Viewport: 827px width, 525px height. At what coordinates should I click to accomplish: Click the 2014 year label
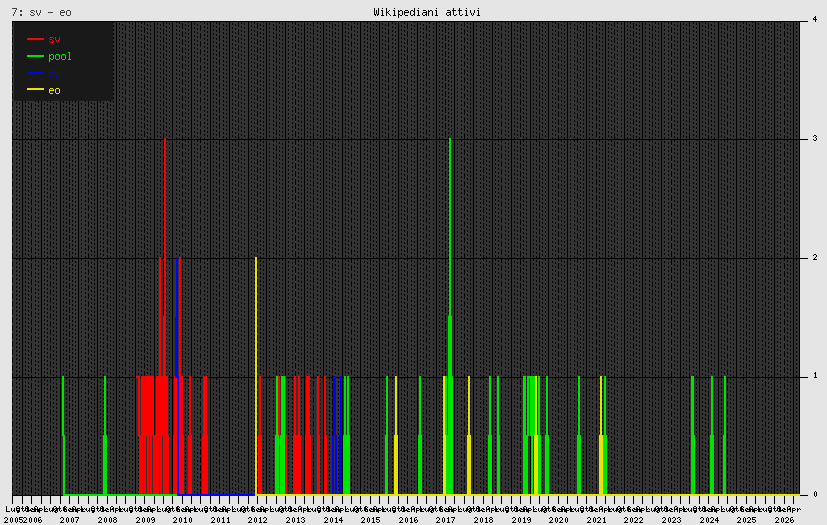tap(333, 520)
